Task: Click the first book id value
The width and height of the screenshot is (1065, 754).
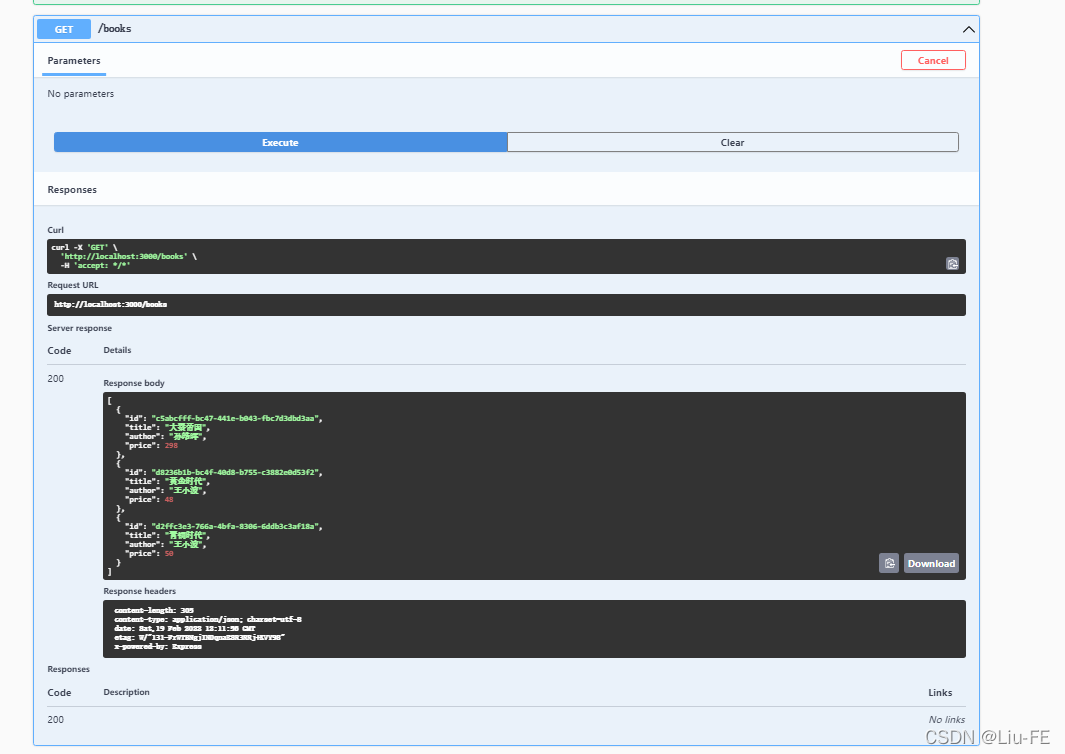Action: tap(236, 418)
